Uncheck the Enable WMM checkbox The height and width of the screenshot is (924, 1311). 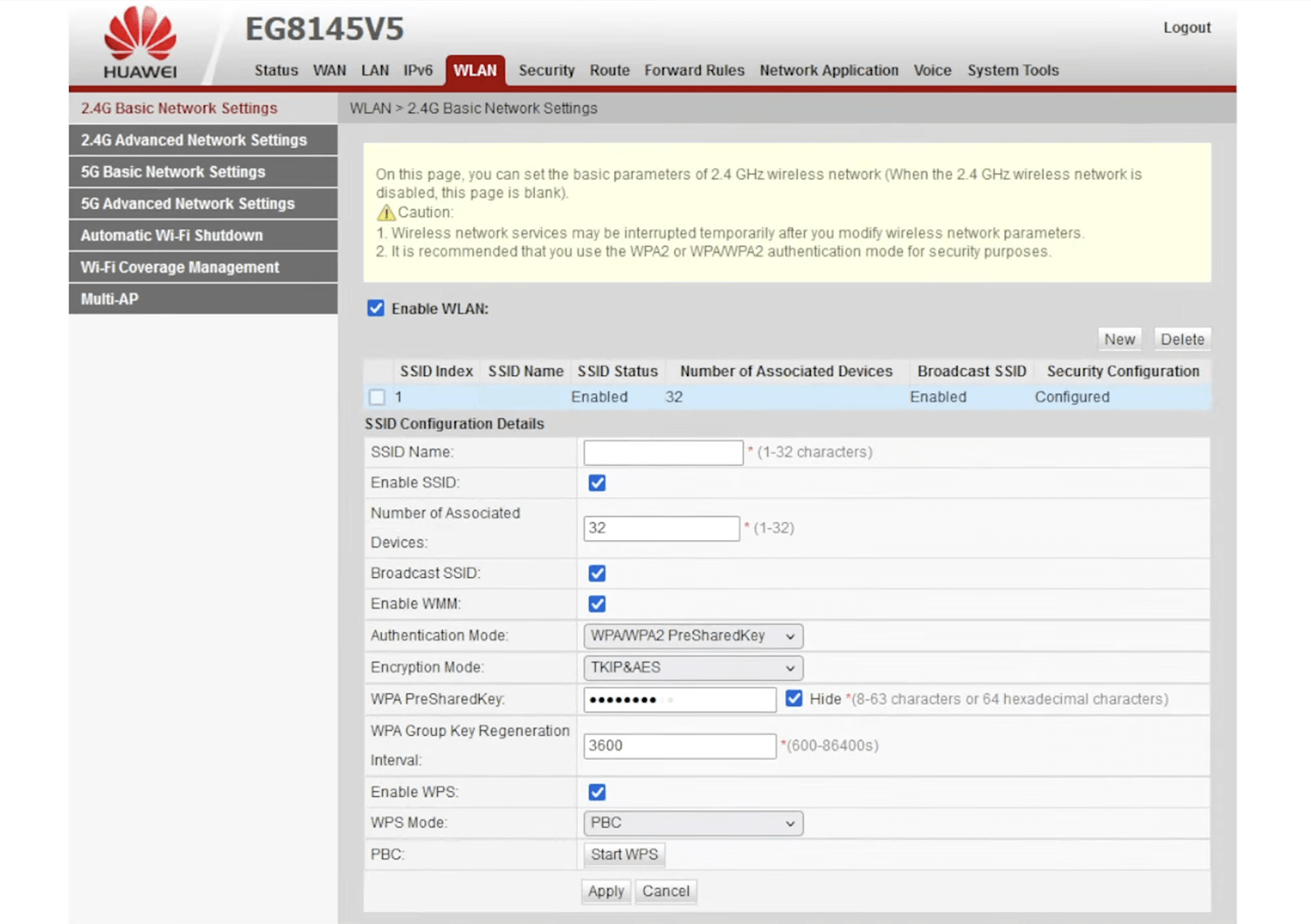(597, 604)
